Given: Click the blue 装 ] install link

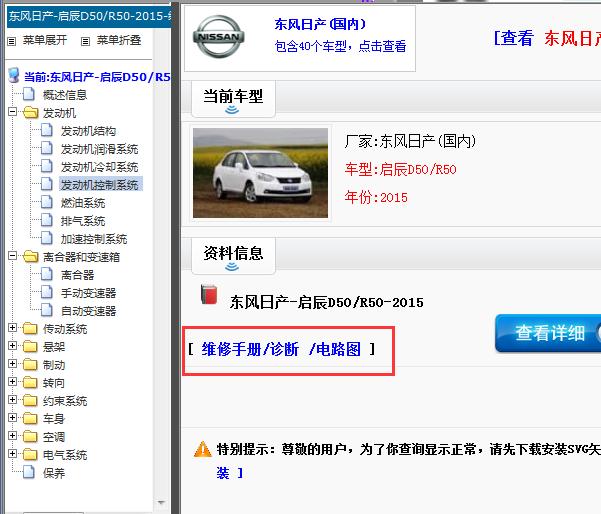Looking at the screenshot, I should pos(229,473).
